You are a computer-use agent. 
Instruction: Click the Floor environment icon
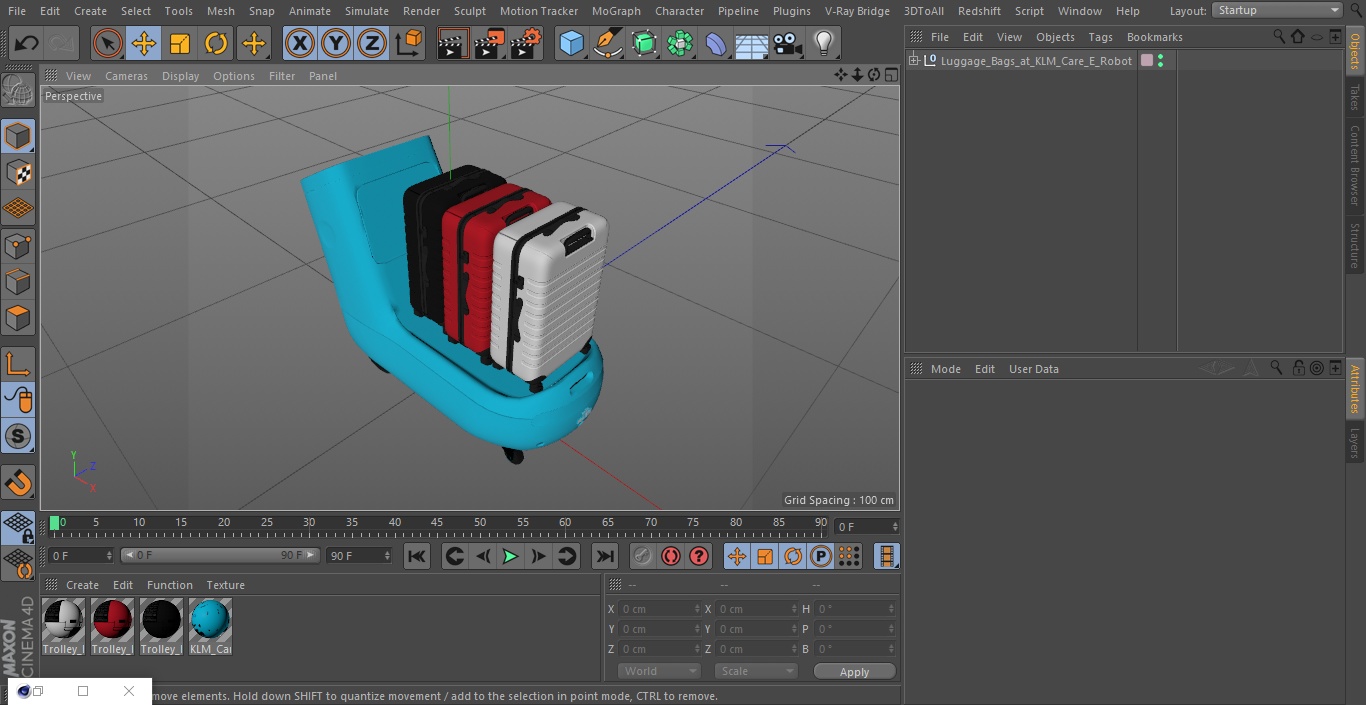click(751, 43)
